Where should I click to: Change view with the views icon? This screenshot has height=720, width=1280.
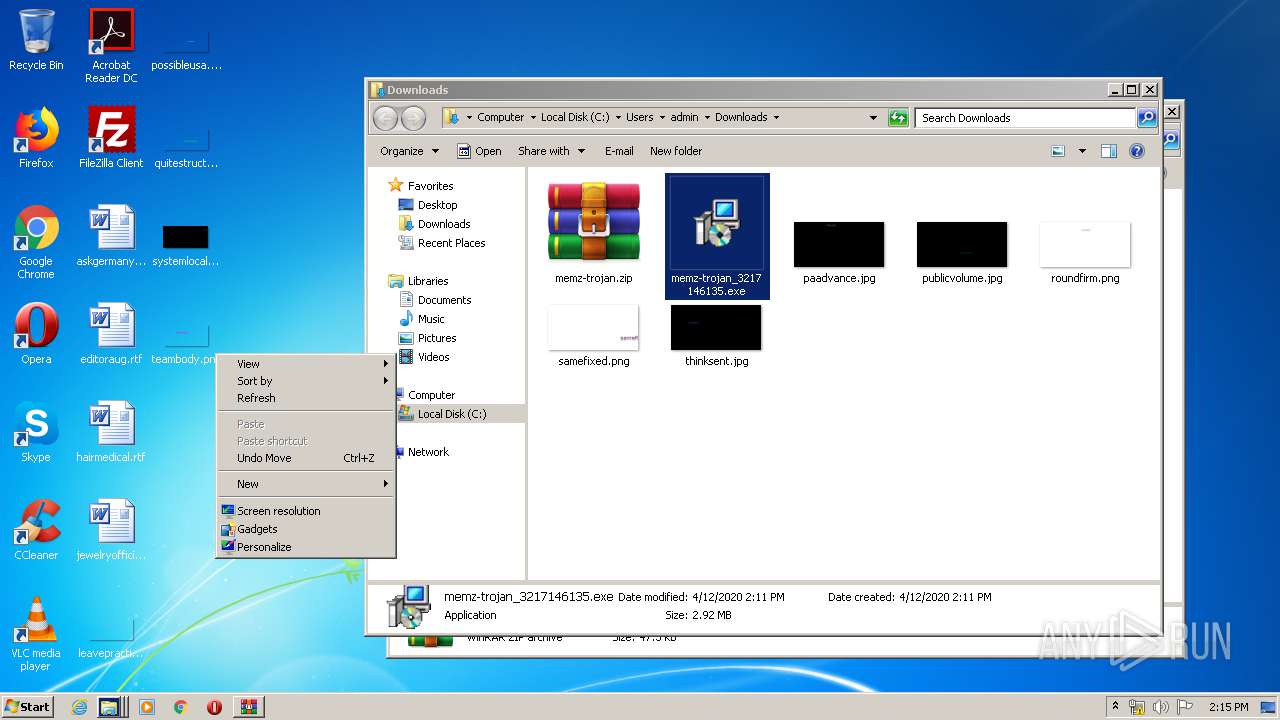(1058, 151)
